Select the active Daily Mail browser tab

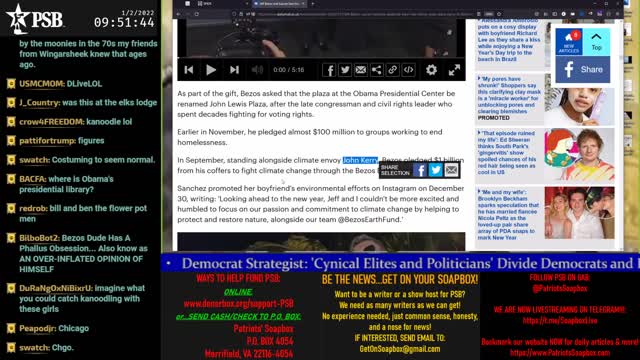click(279, 4)
